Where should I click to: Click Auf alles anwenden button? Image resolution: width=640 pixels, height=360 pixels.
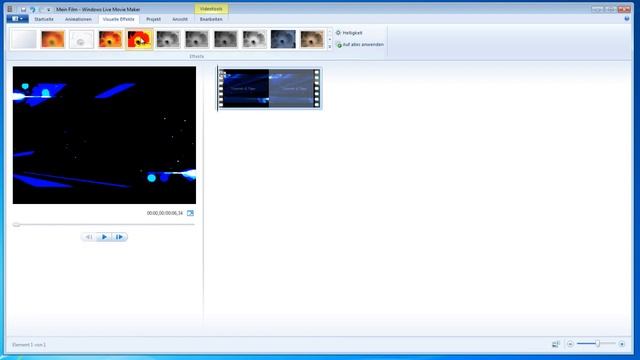360,44
